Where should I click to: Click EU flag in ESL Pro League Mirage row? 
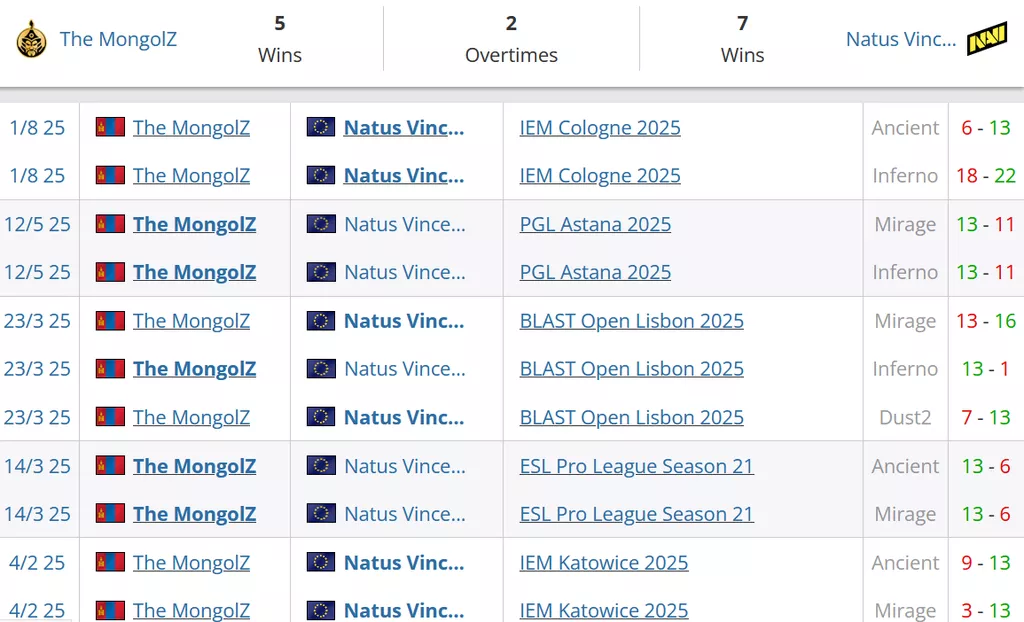coord(321,514)
